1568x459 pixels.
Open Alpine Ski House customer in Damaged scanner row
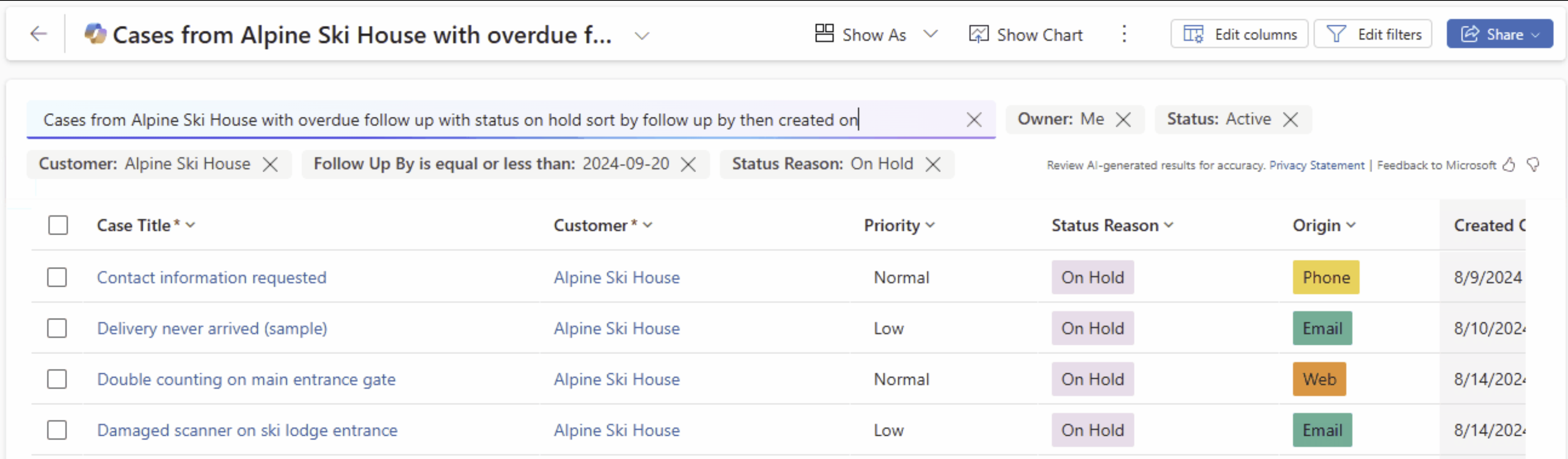click(616, 430)
